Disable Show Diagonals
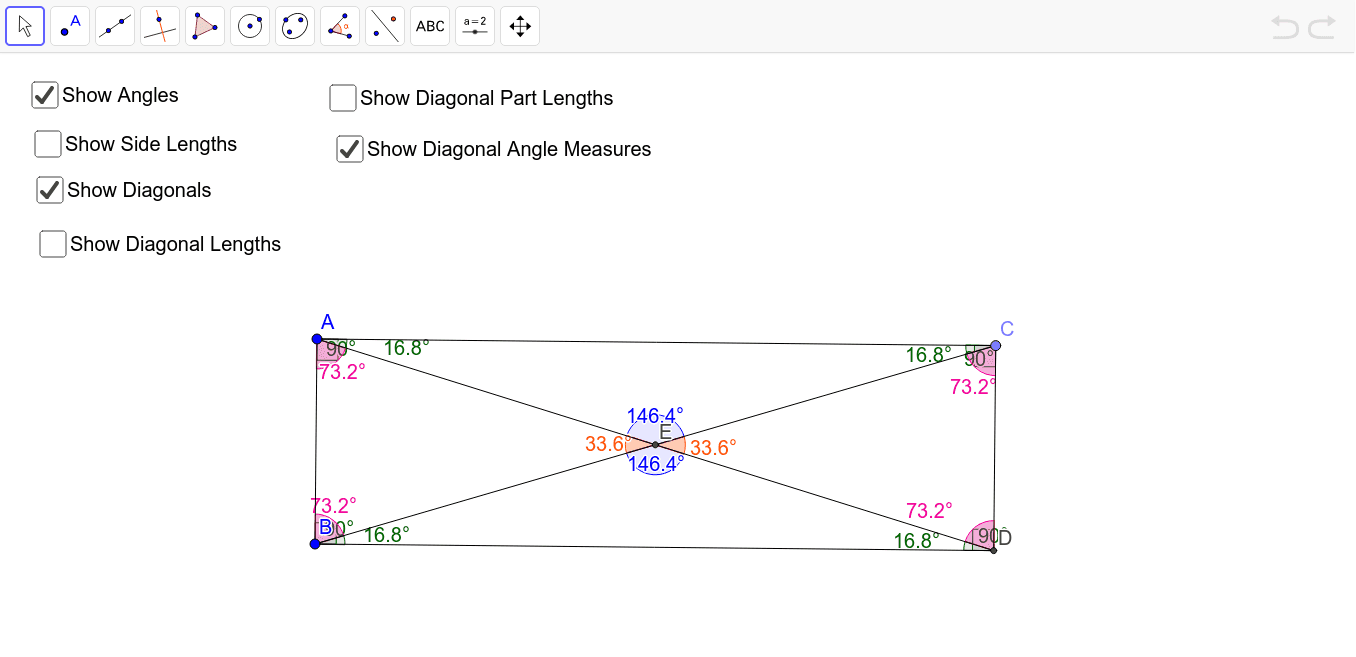Image resolution: width=1356 pixels, height=657 pixels. pos(49,190)
